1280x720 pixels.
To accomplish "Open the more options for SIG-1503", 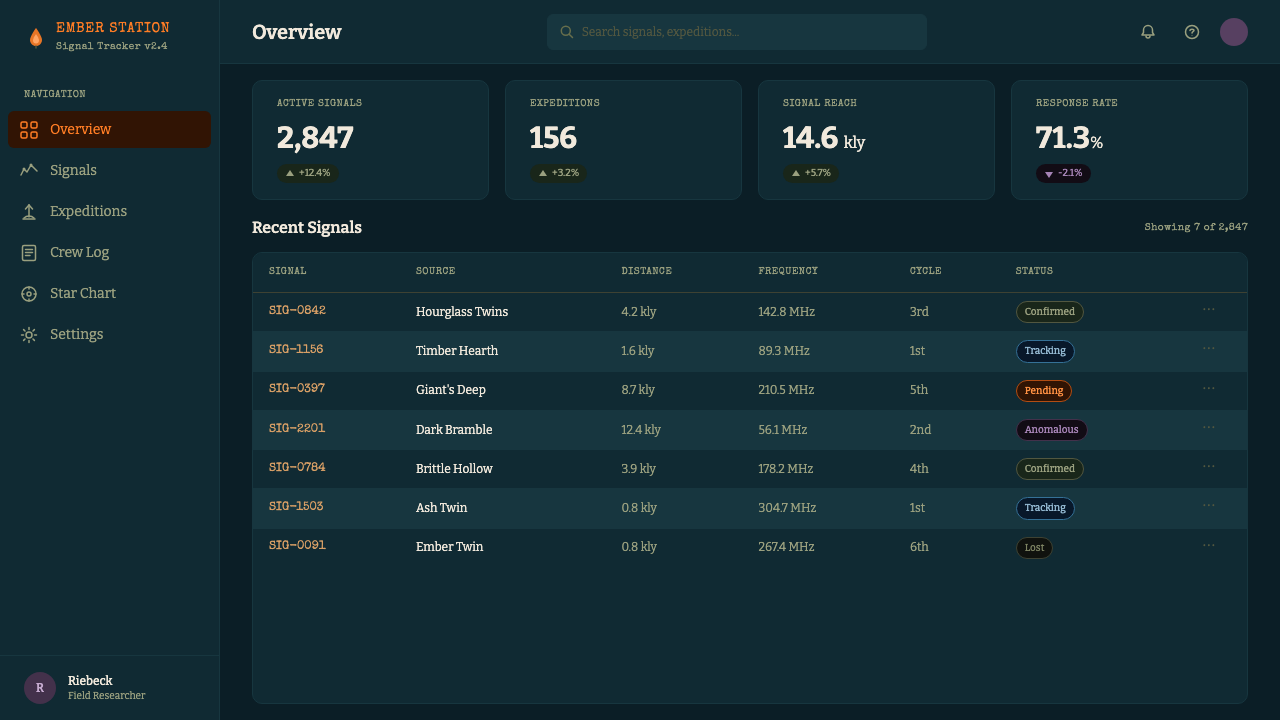I will 1209,506.
